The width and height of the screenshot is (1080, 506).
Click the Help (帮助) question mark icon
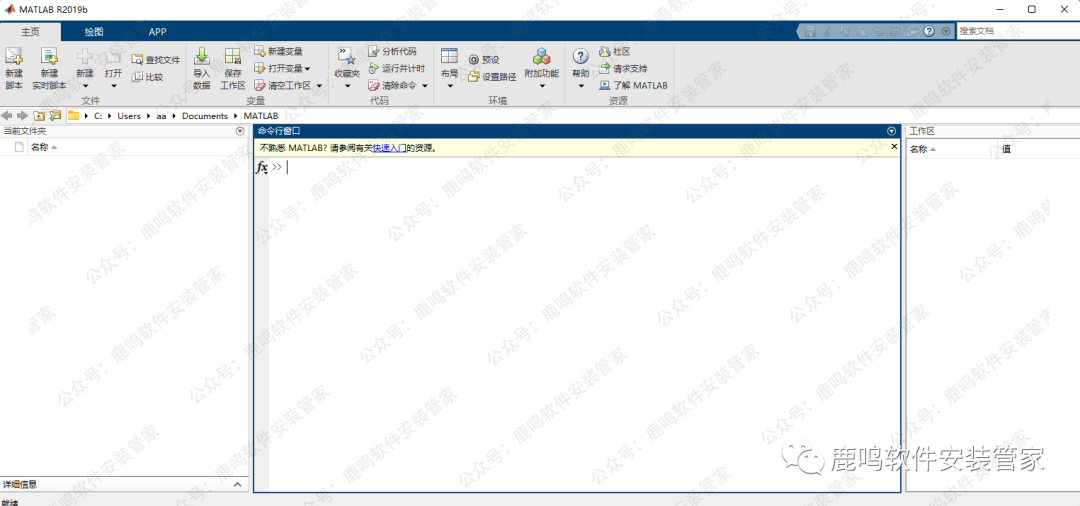pos(581,56)
